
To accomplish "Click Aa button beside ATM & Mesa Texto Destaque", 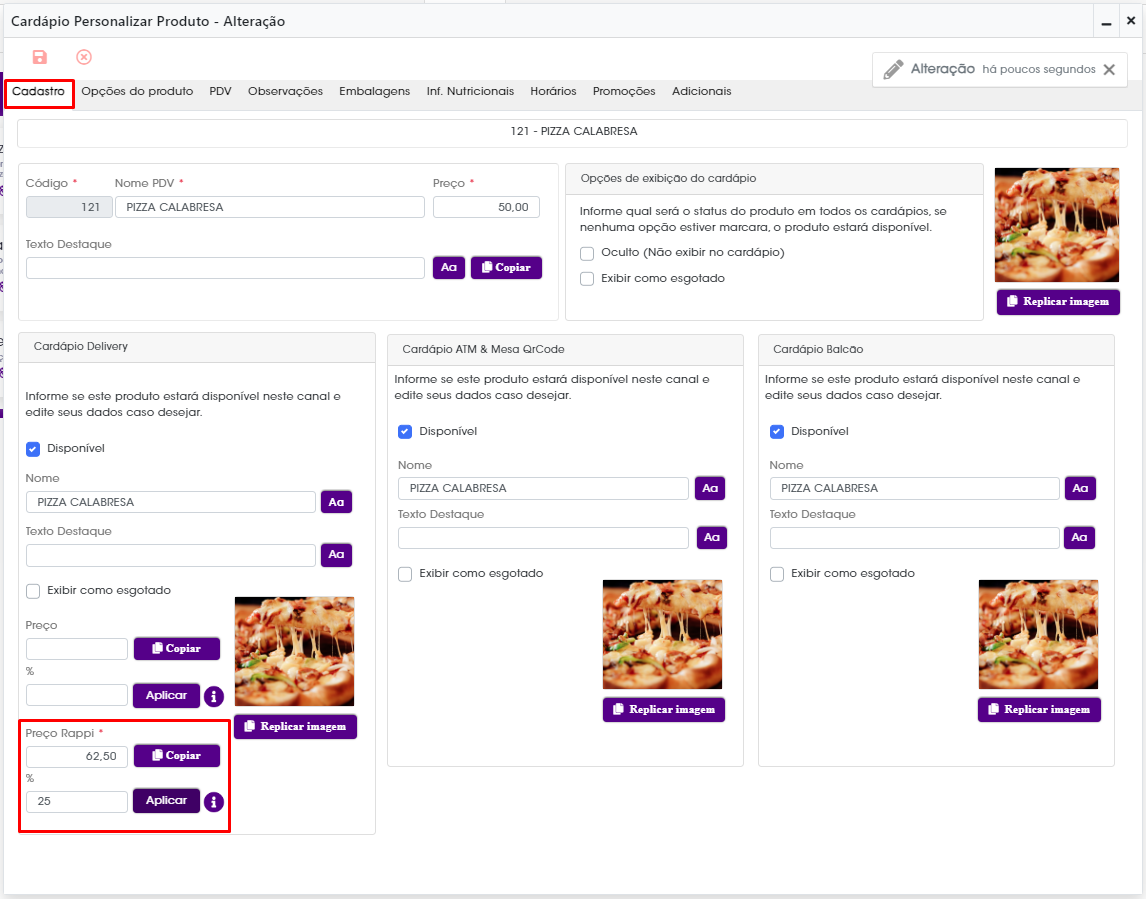I will (x=712, y=537).
